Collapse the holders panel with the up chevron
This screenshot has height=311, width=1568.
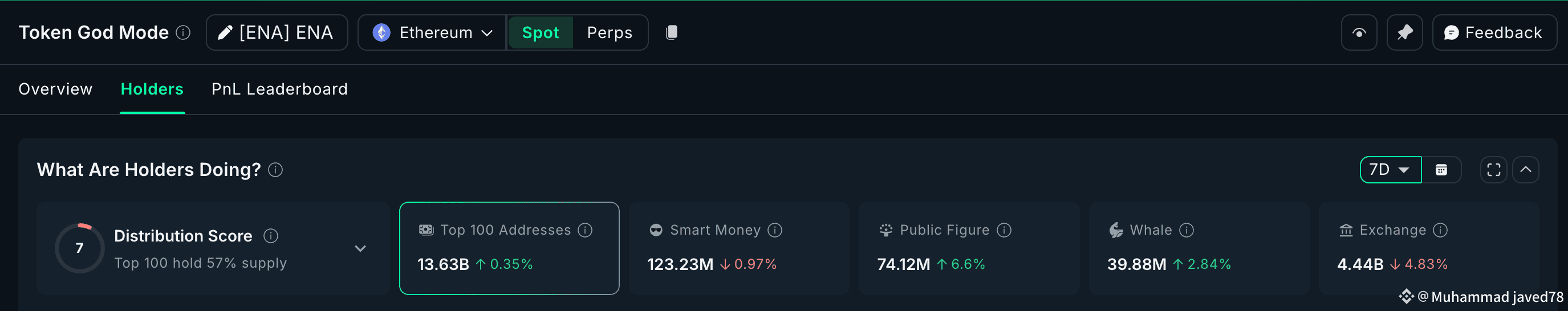[1525, 170]
